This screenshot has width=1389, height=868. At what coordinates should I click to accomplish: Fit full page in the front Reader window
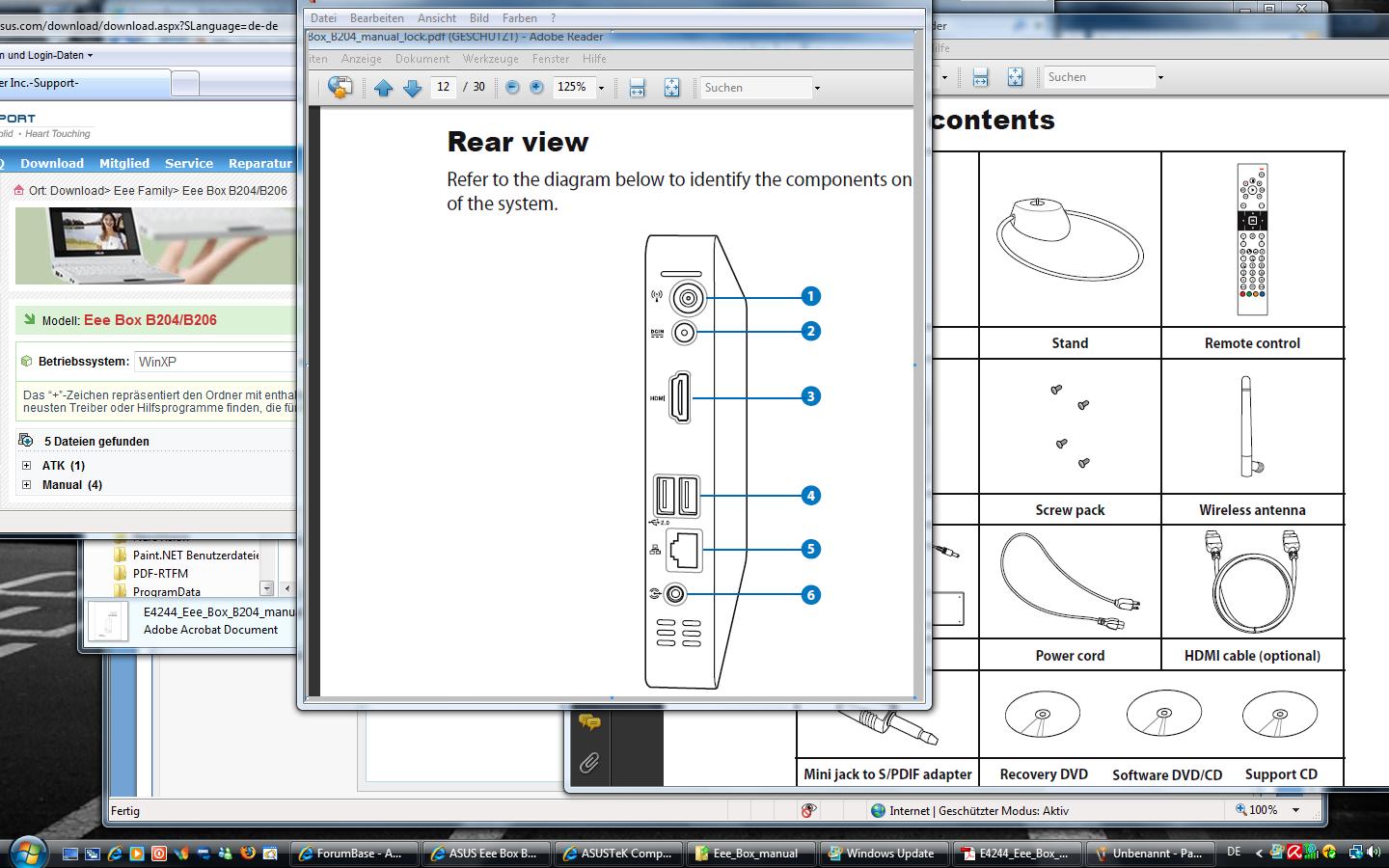[671, 88]
